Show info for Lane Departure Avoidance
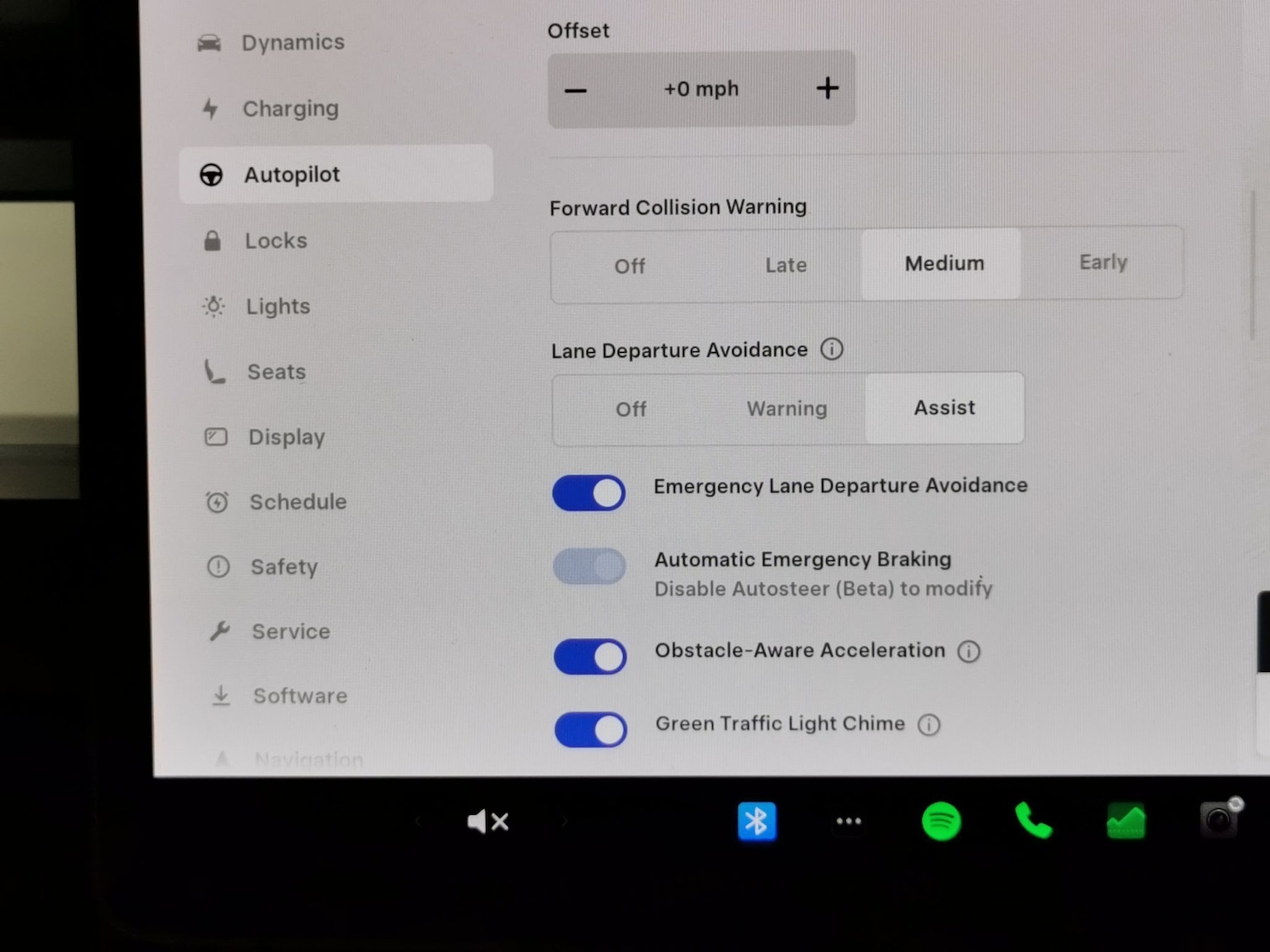The image size is (1270, 952). coord(831,349)
